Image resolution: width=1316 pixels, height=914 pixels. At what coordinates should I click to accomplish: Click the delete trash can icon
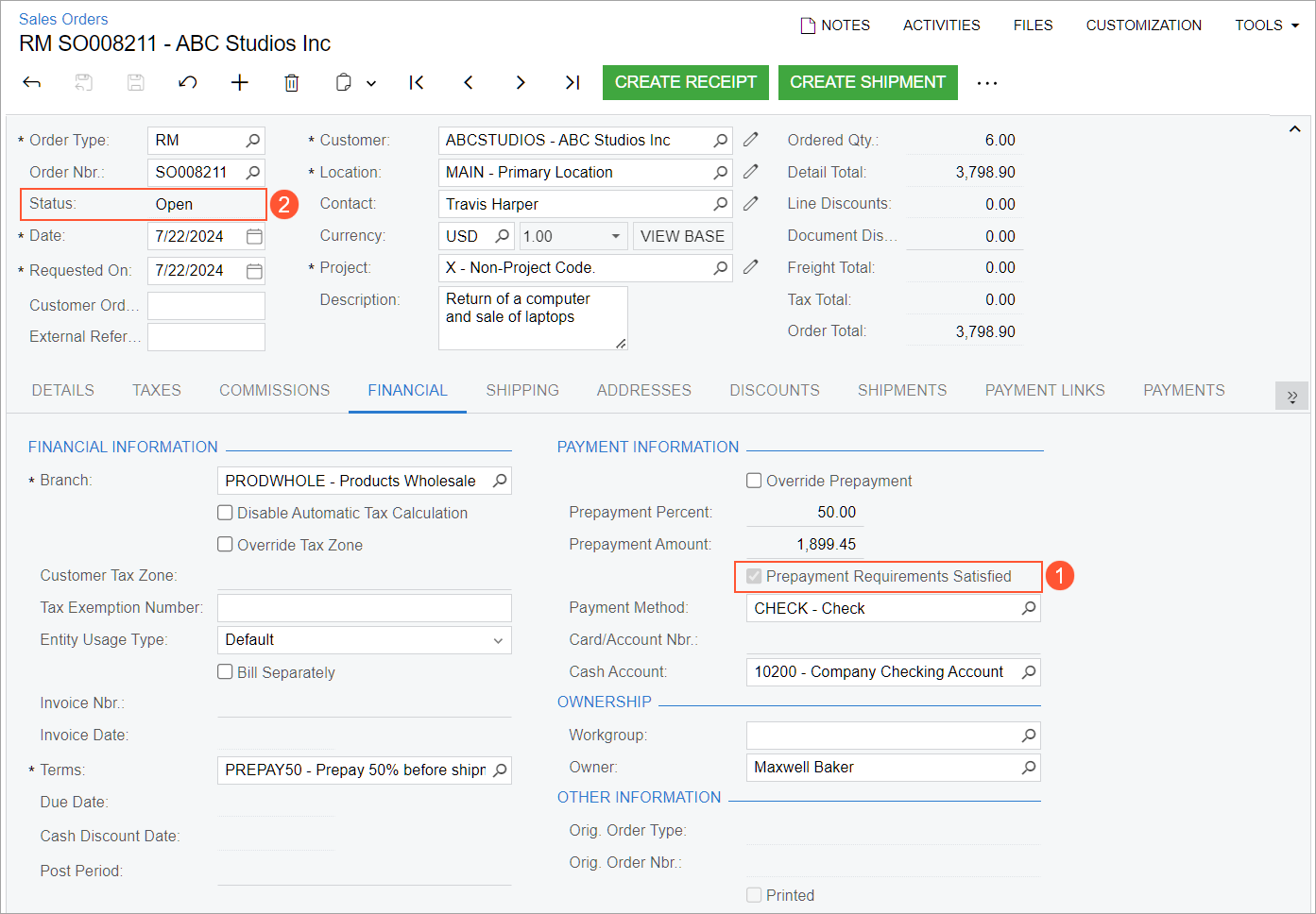pyautogui.click(x=292, y=83)
